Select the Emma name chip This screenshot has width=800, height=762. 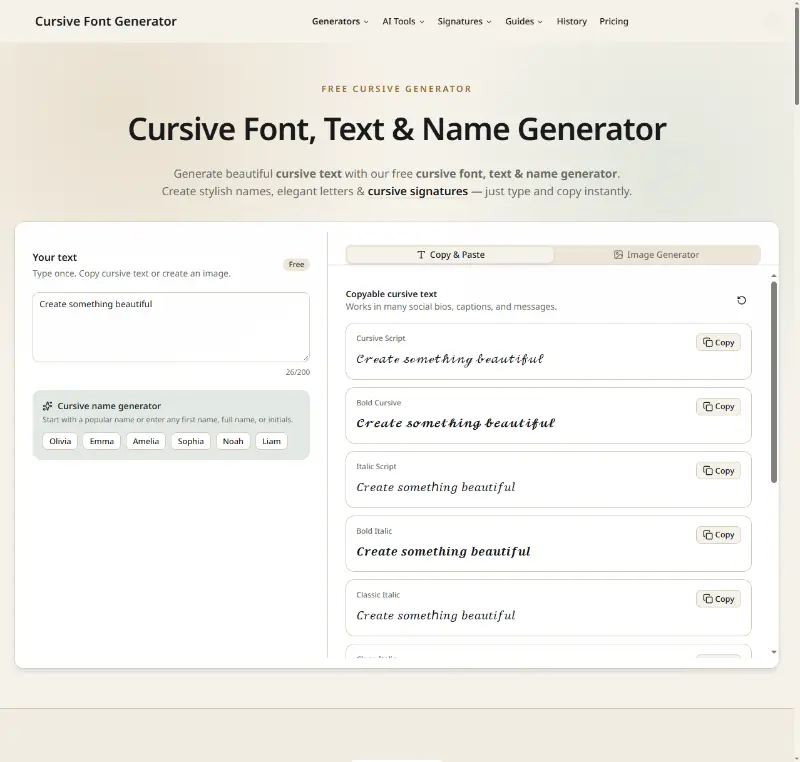point(102,441)
